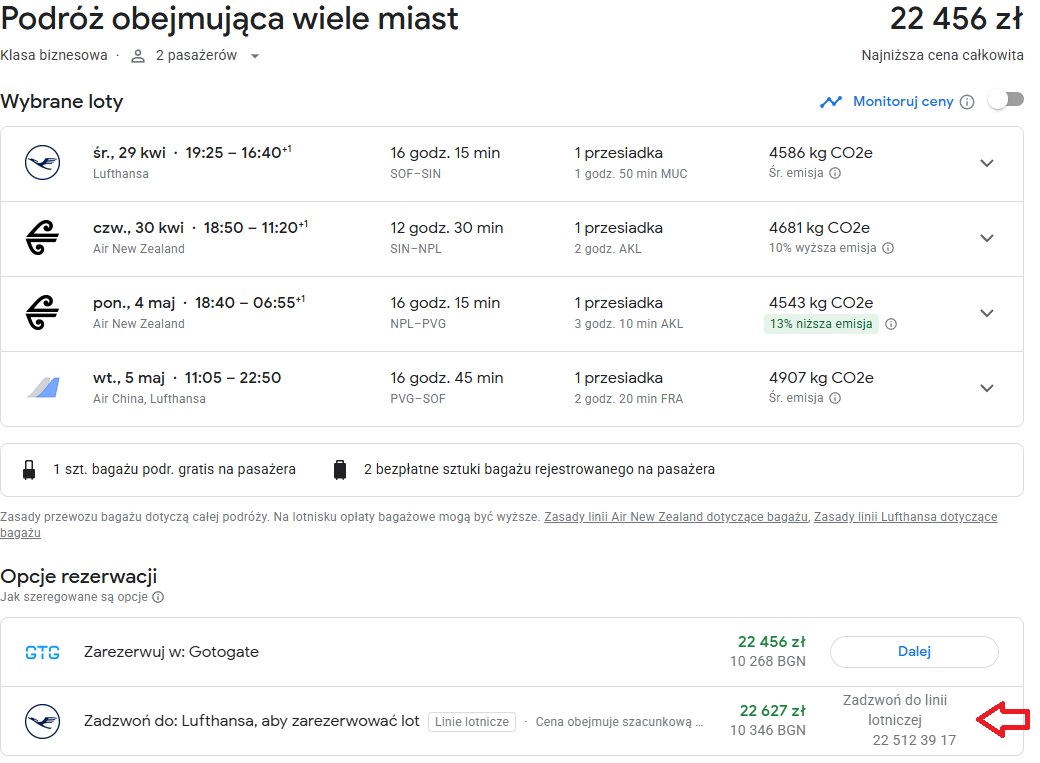Open emission info icon for 4586 kg CO2e
This screenshot has width=1040, height=763.
click(x=835, y=173)
